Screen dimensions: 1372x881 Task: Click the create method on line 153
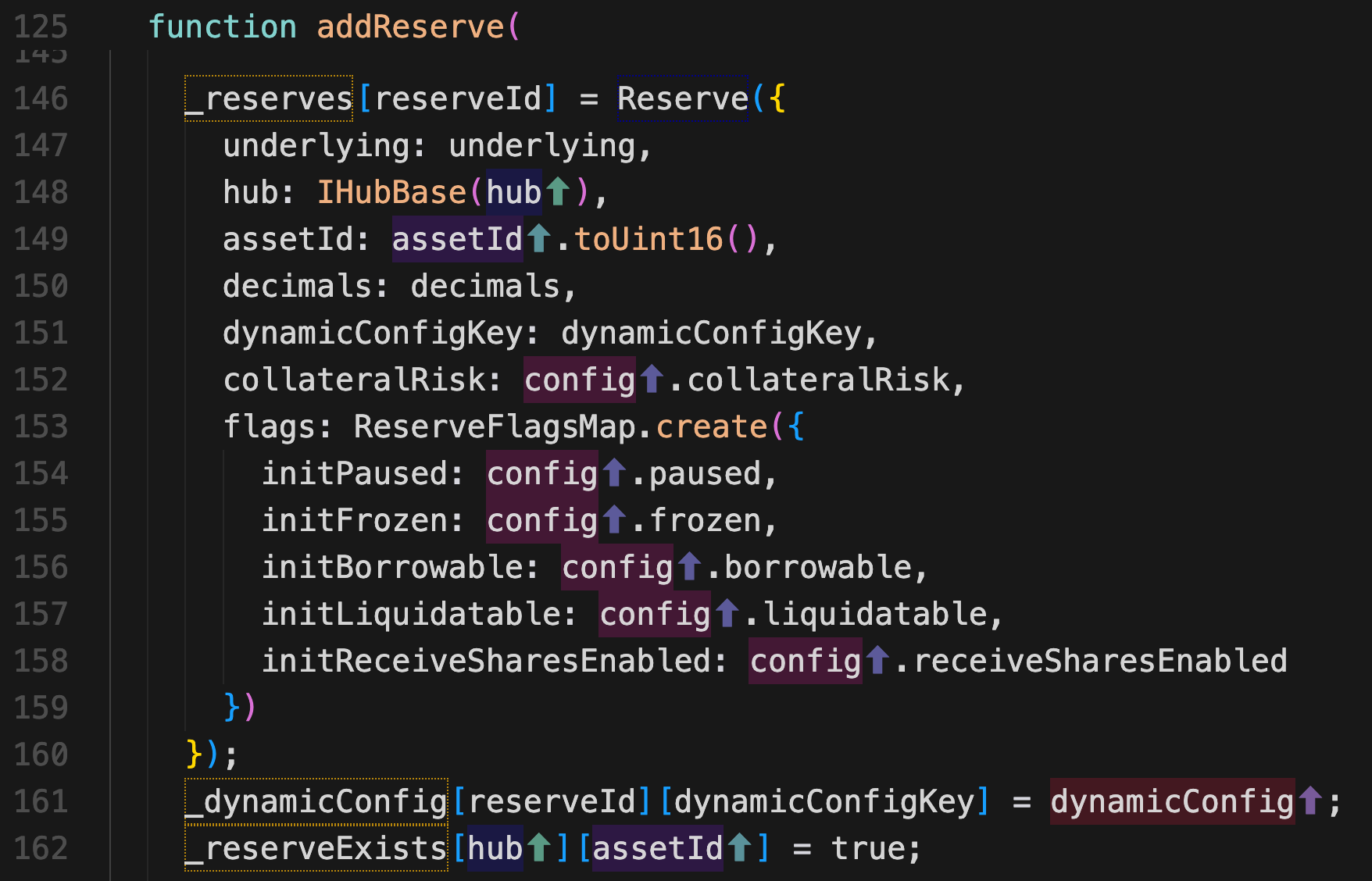[712, 426]
